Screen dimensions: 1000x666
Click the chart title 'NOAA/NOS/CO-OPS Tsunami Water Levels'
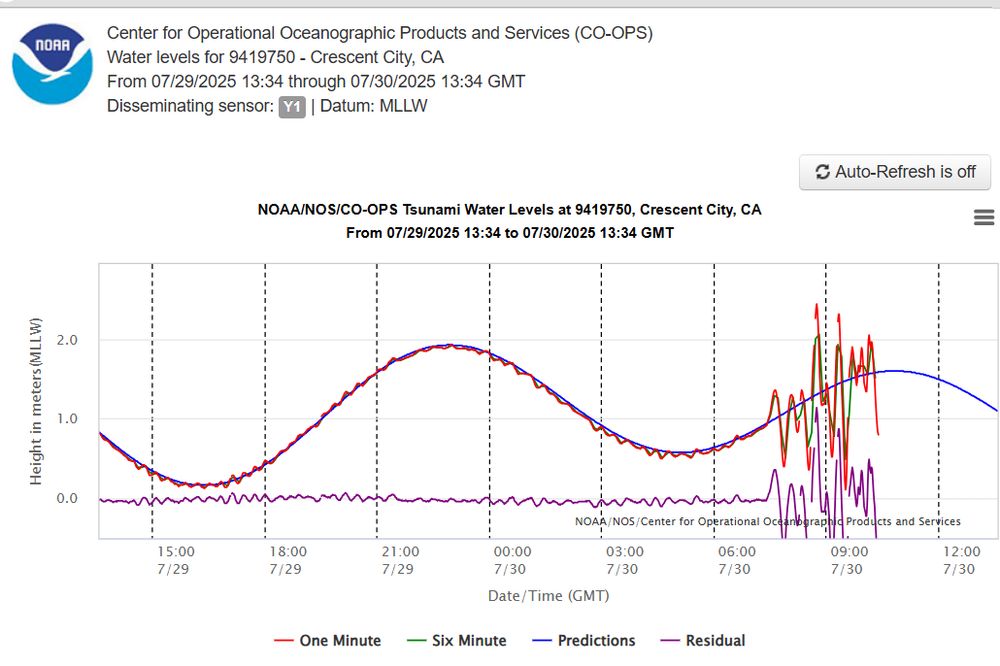click(x=510, y=210)
